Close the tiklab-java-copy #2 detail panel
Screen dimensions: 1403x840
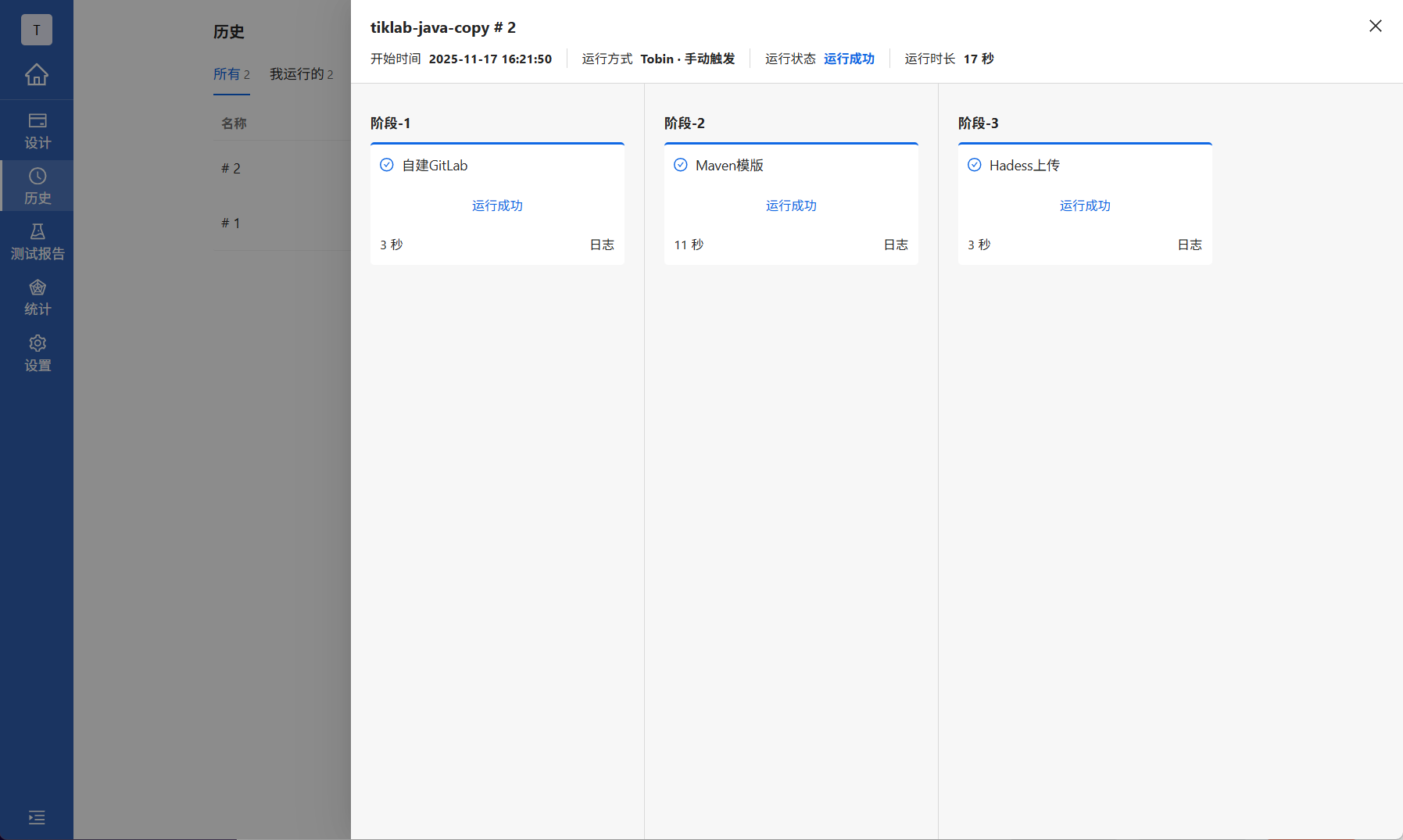pos(1376,26)
